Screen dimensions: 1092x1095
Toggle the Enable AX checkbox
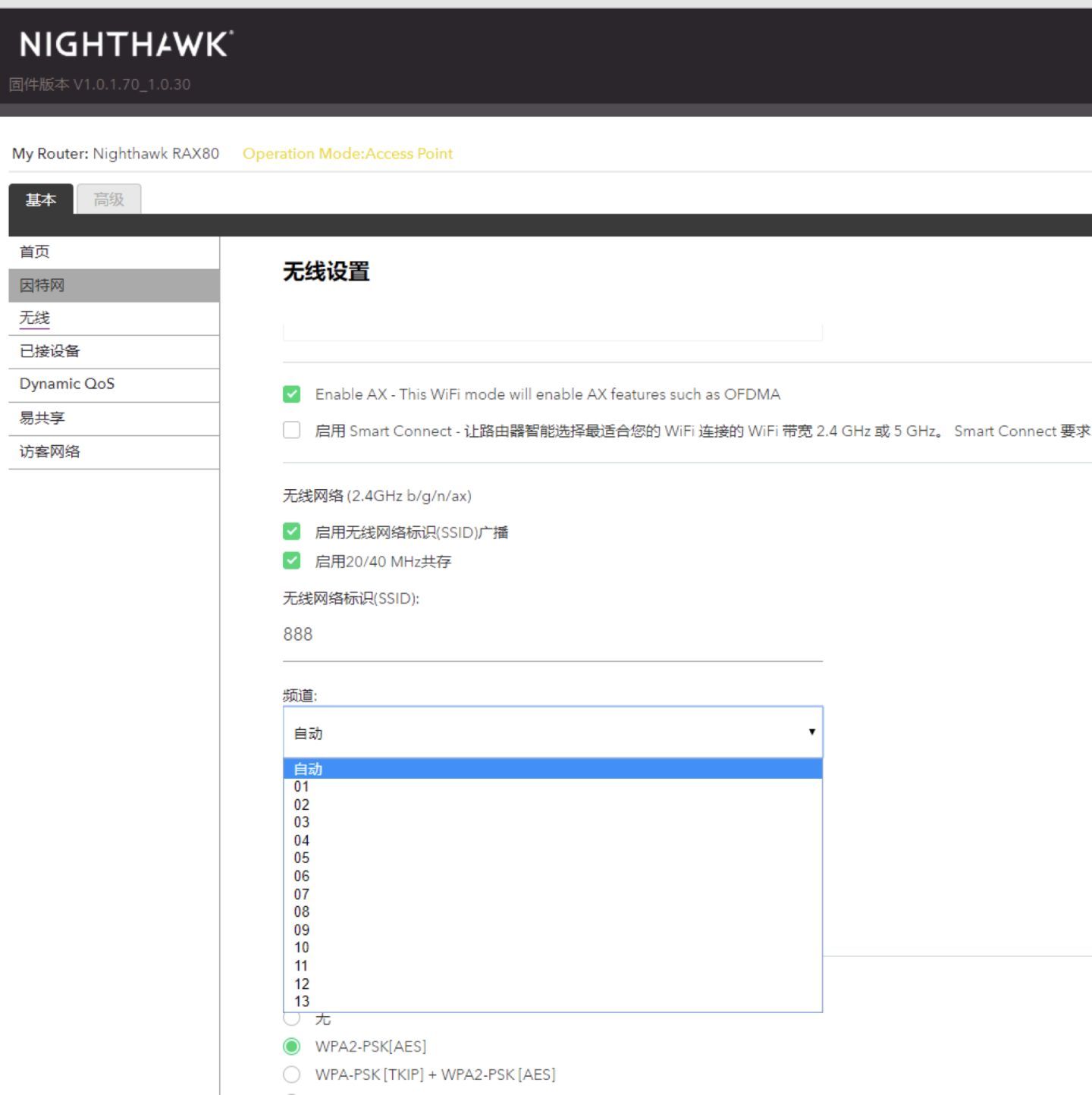tap(292, 394)
